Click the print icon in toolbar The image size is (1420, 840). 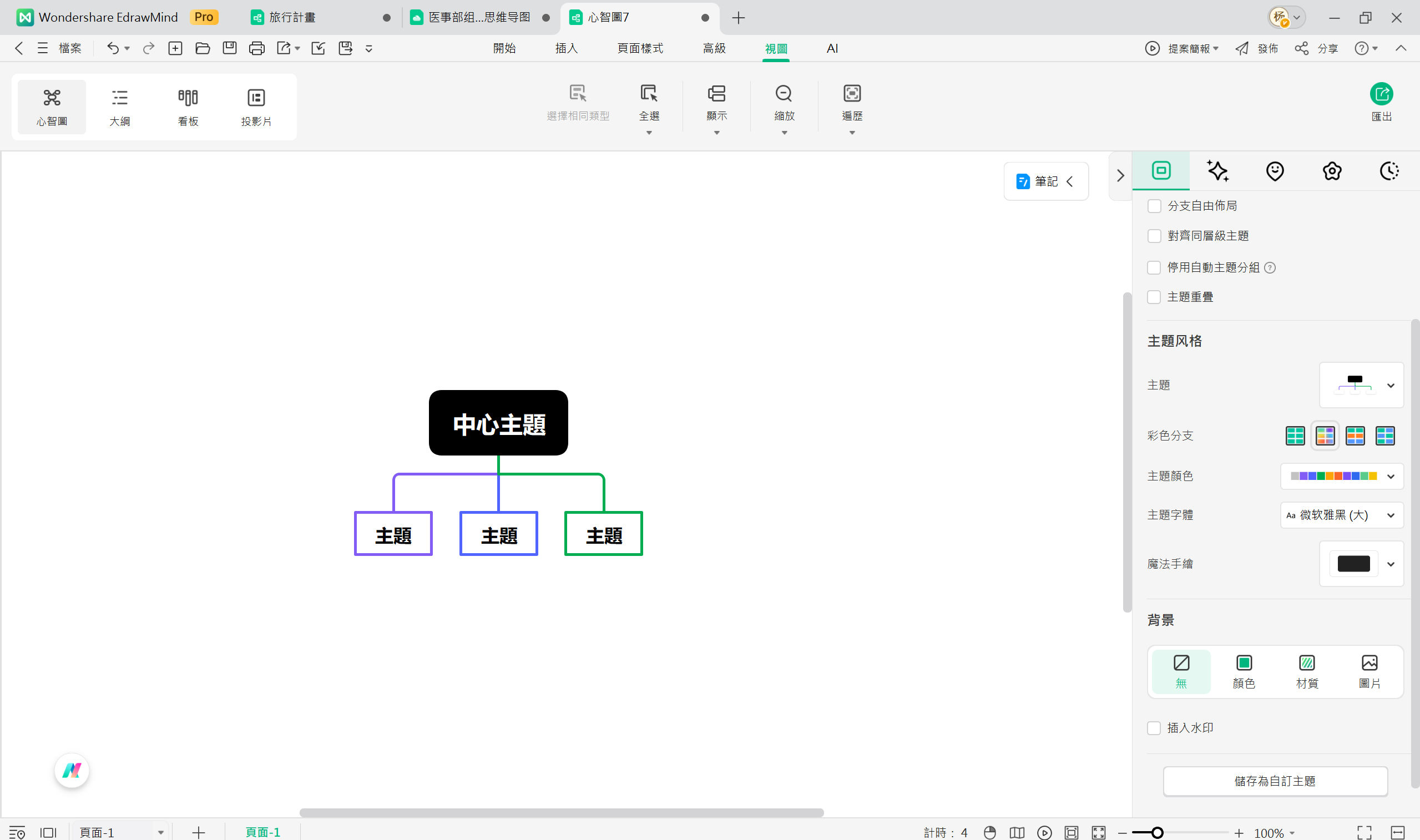(256, 49)
